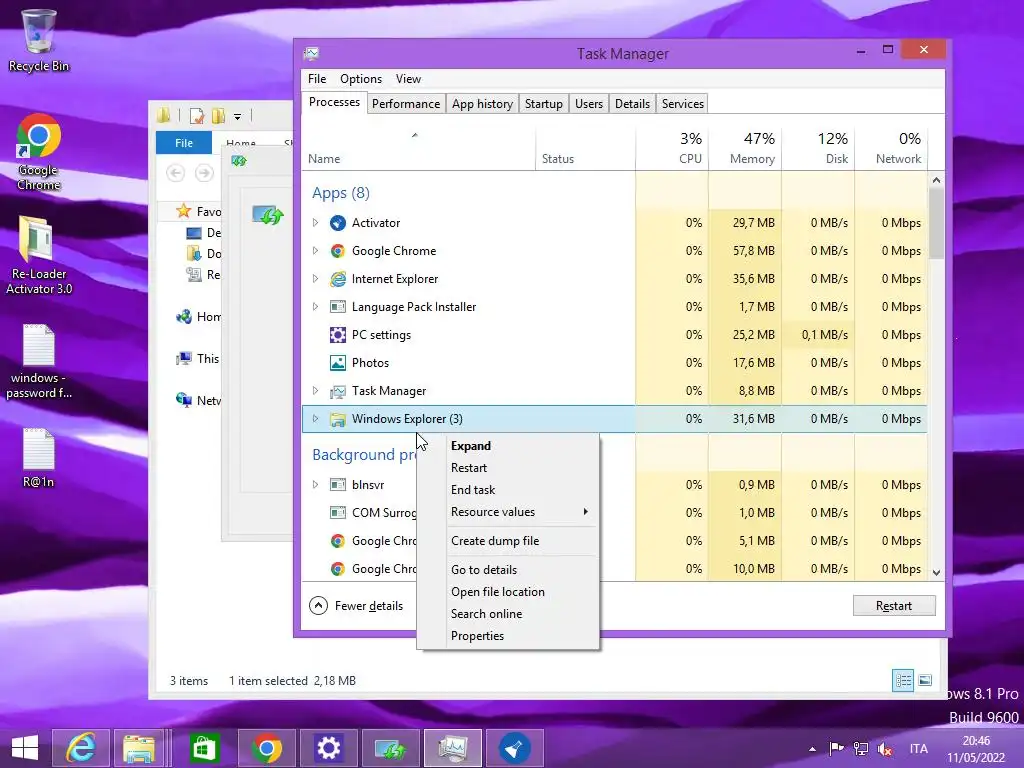Click the process list scroll down arrow

[x=936, y=573]
